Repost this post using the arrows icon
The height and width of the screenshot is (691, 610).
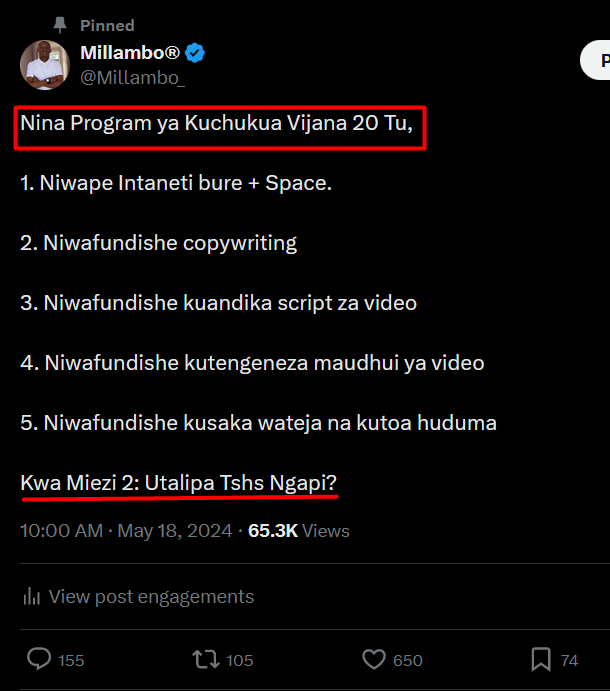point(205,659)
